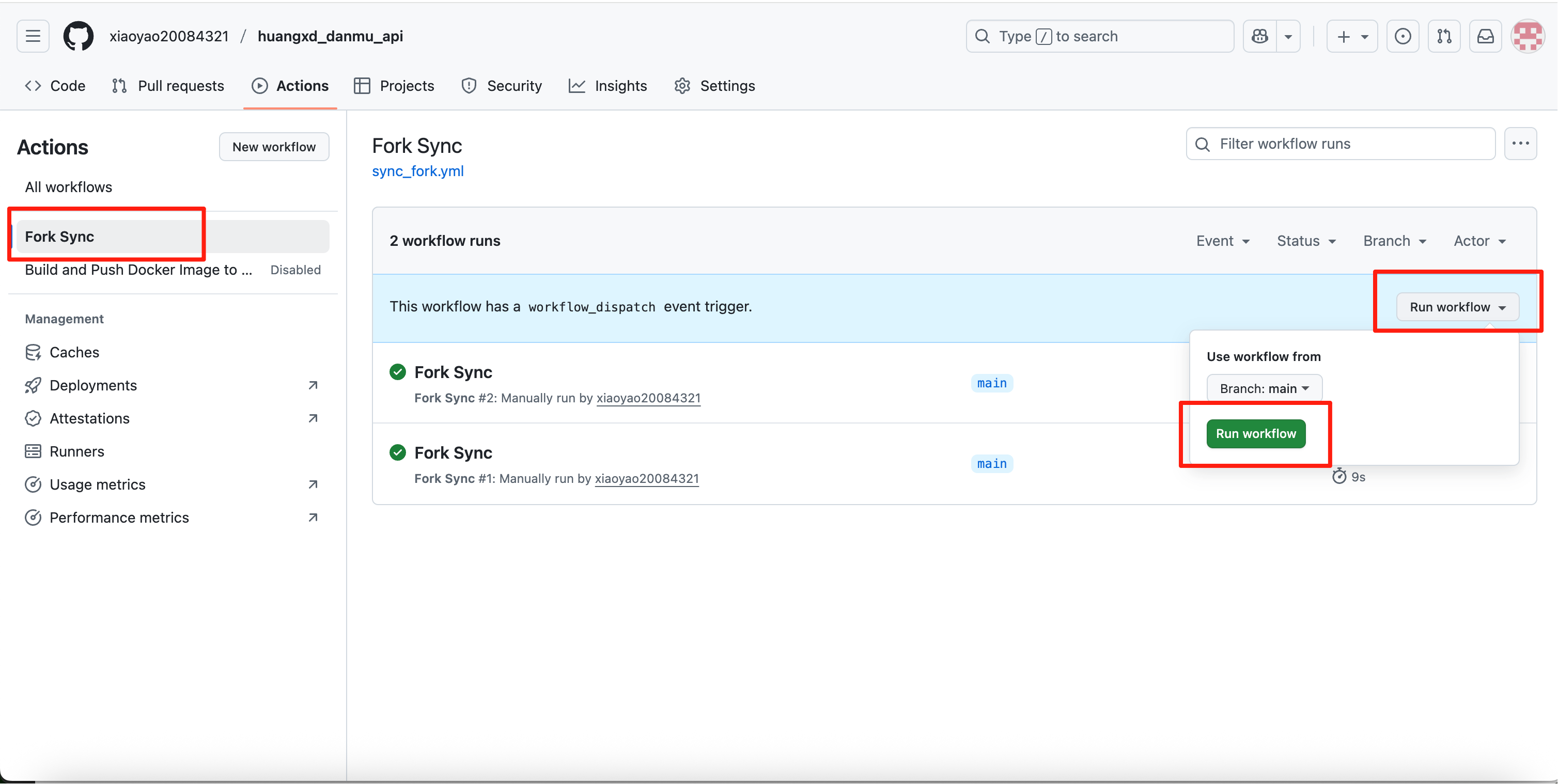The height and width of the screenshot is (784, 1558).
Task: Switch to the Pull requests tab
Action: [168, 86]
